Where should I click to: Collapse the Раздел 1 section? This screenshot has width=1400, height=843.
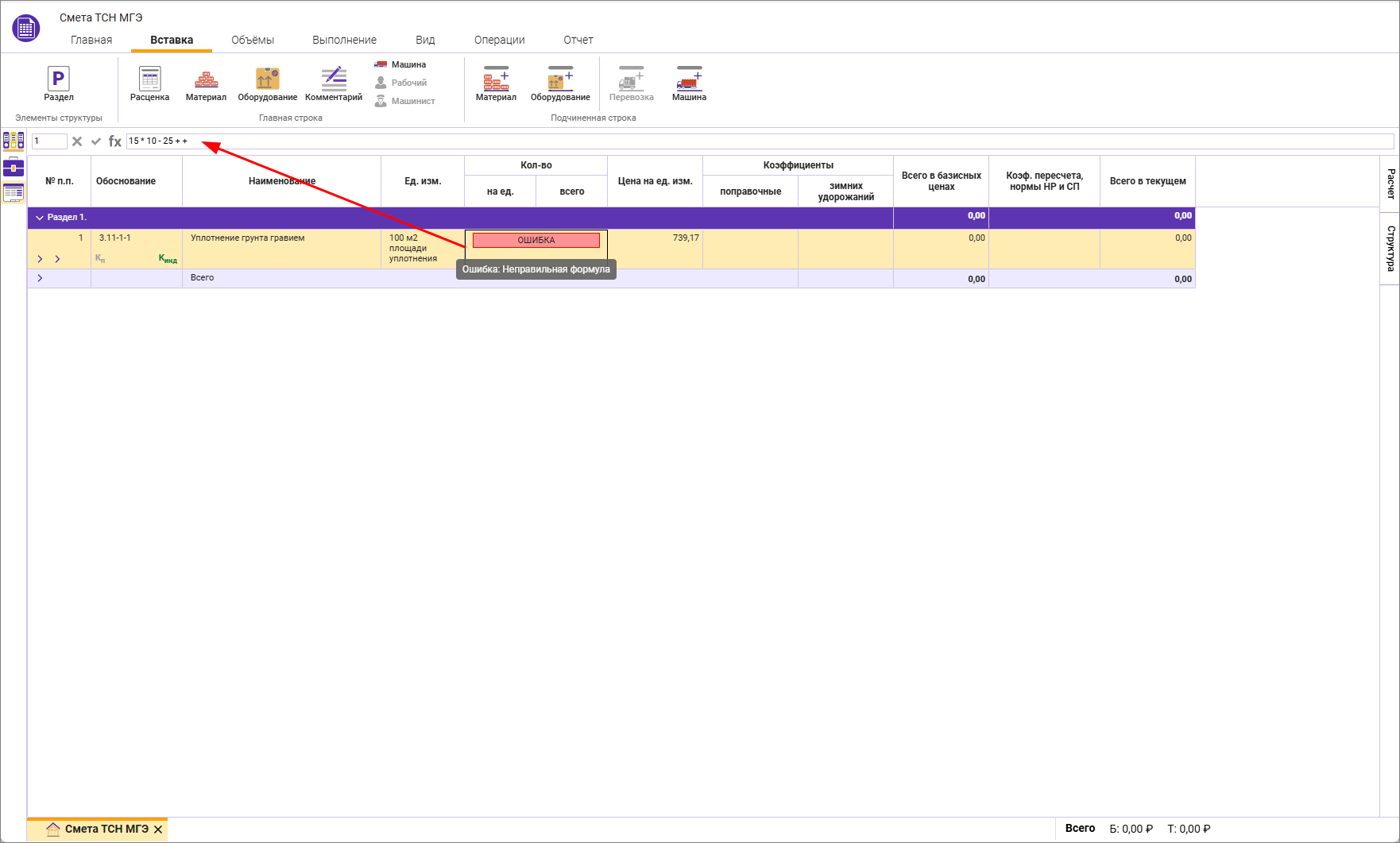pyautogui.click(x=40, y=218)
